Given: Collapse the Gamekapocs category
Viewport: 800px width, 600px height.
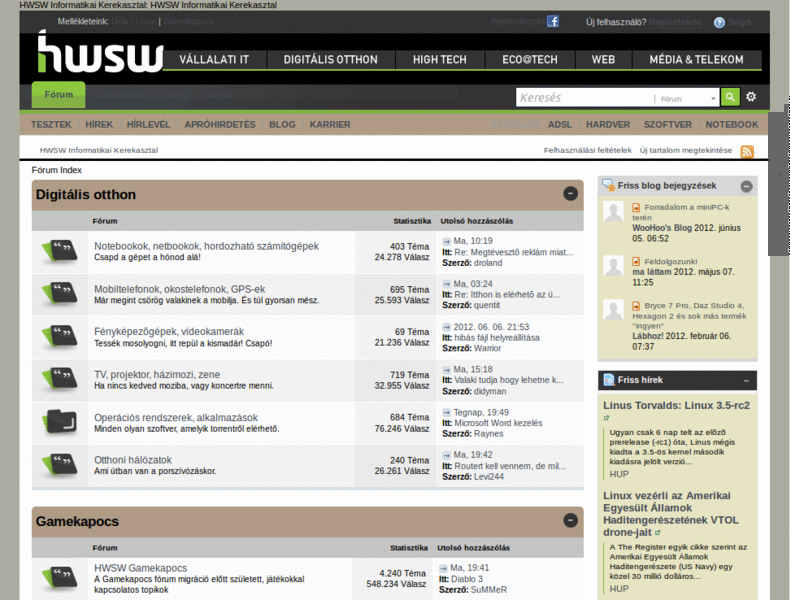Looking at the screenshot, I should click(570, 520).
